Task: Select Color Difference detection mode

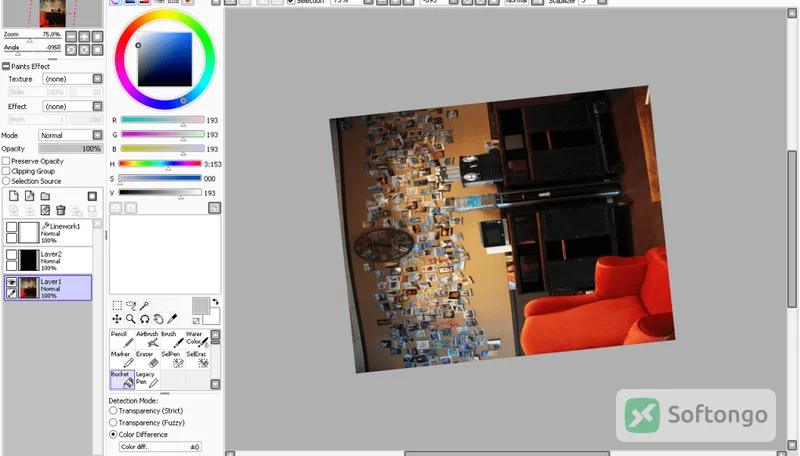Action: coord(113,435)
